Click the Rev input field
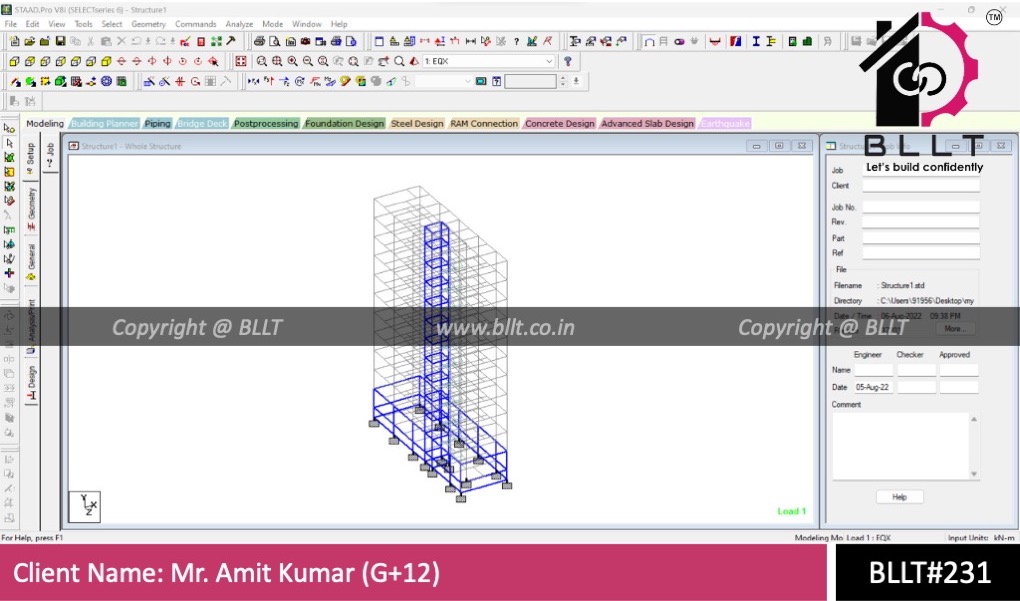This screenshot has width=1020, height=601. [920, 222]
